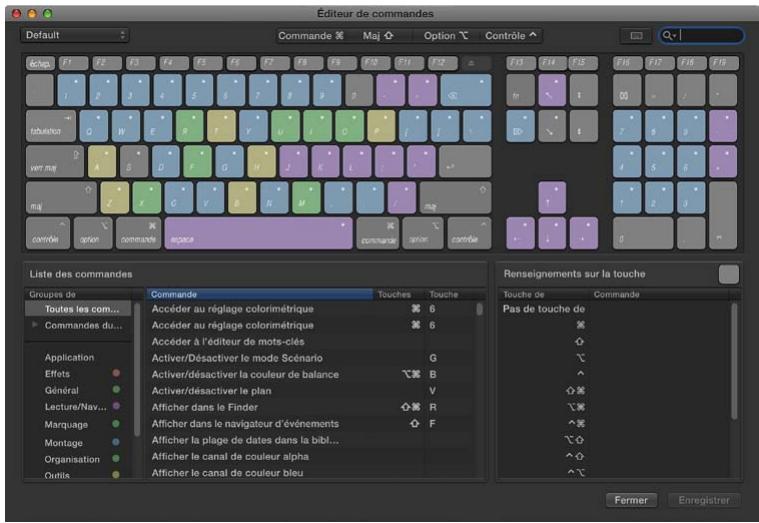Select the F12 function key

443,63
